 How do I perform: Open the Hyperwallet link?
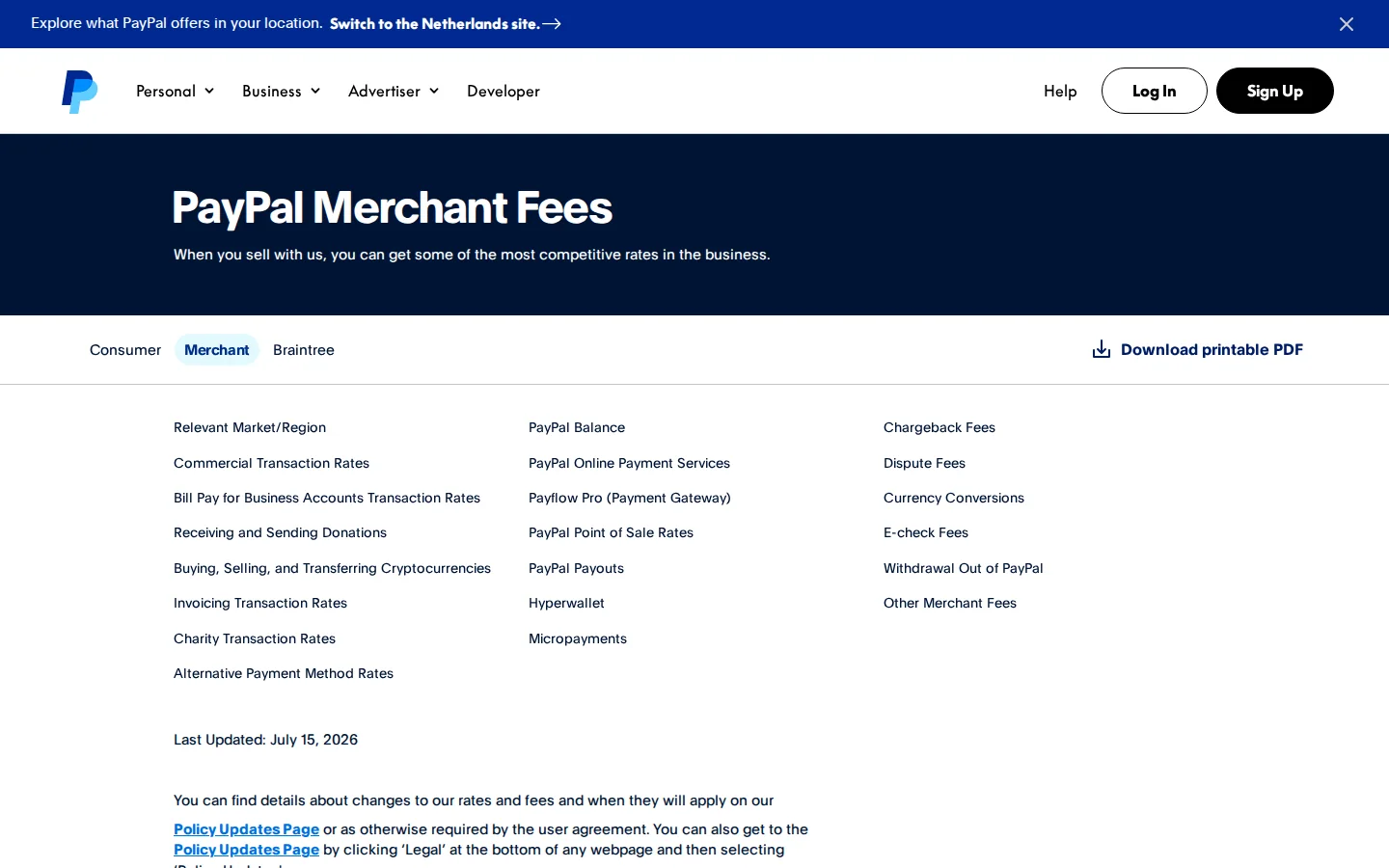point(566,603)
